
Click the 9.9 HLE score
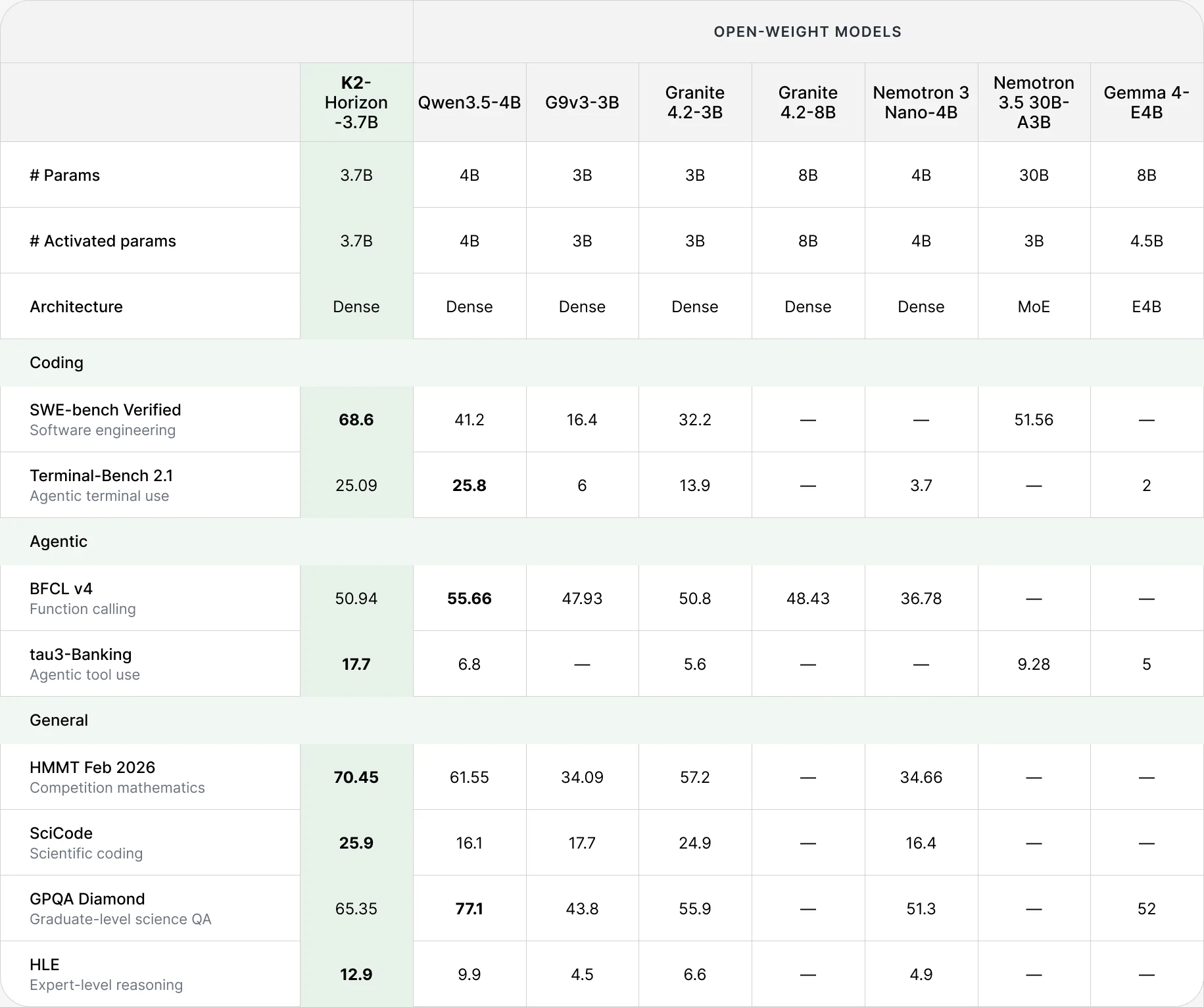(470, 975)
